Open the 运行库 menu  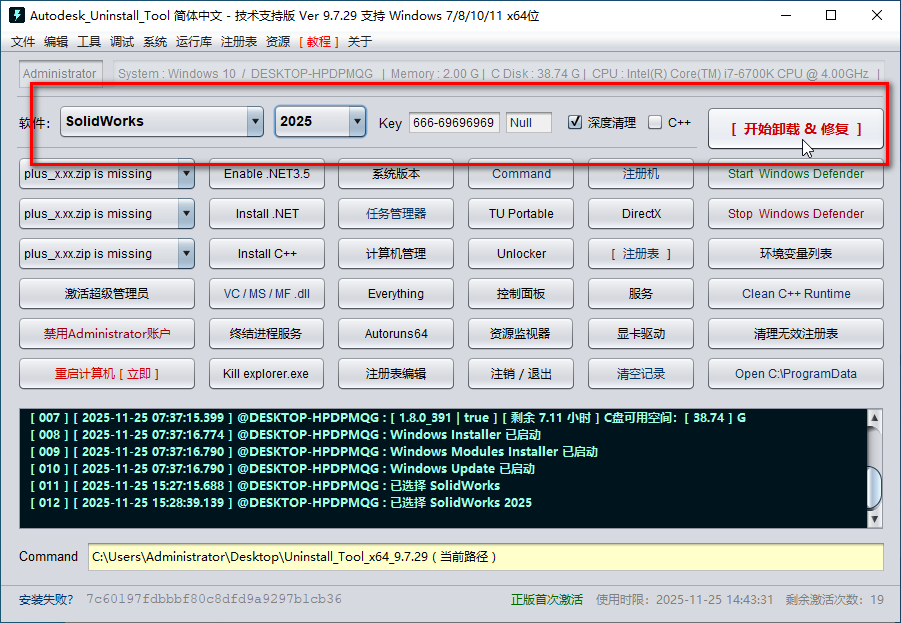[194, 41]
